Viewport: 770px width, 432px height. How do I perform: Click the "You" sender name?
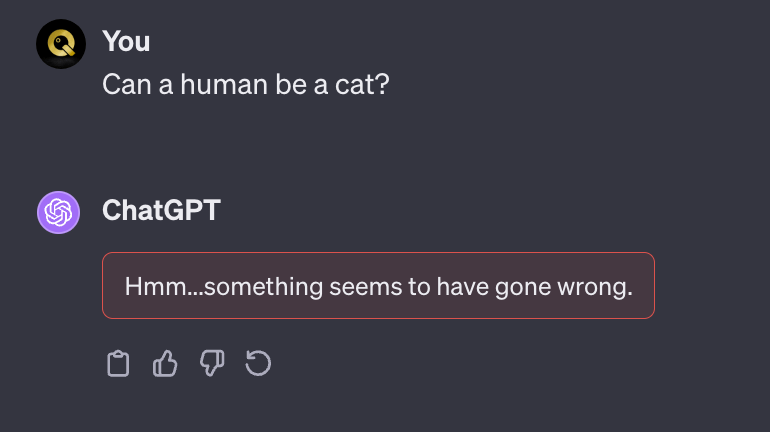pyautogui.click(x=126, y=41)
